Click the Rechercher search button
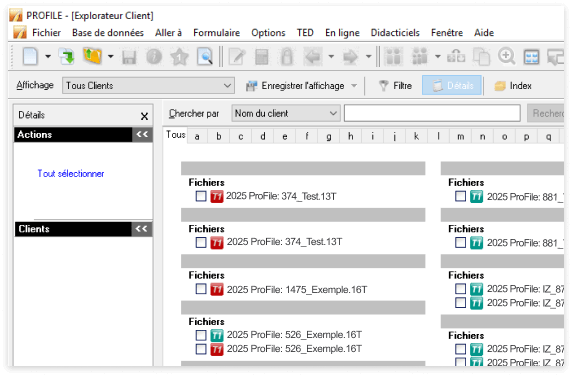This screenshot has height=376, width=572. (x=546, y=113)
